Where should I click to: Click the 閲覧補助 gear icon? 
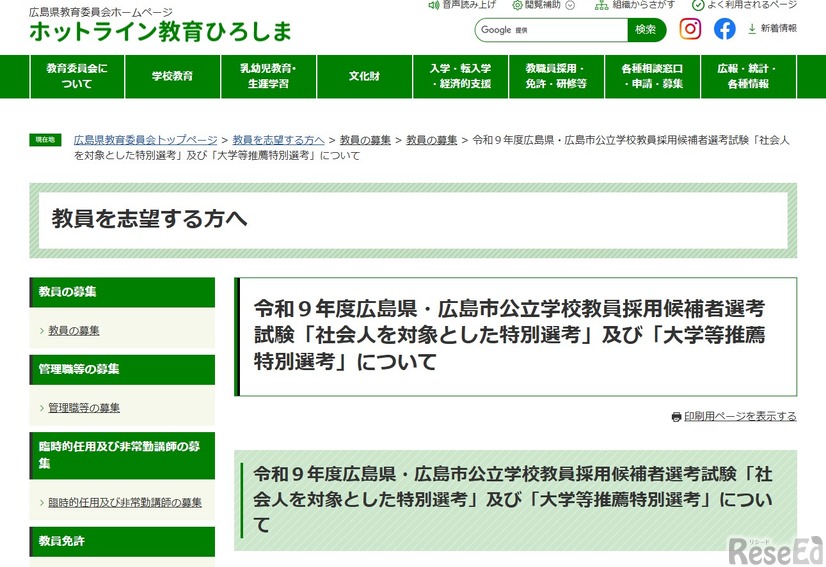click(517, 5)
